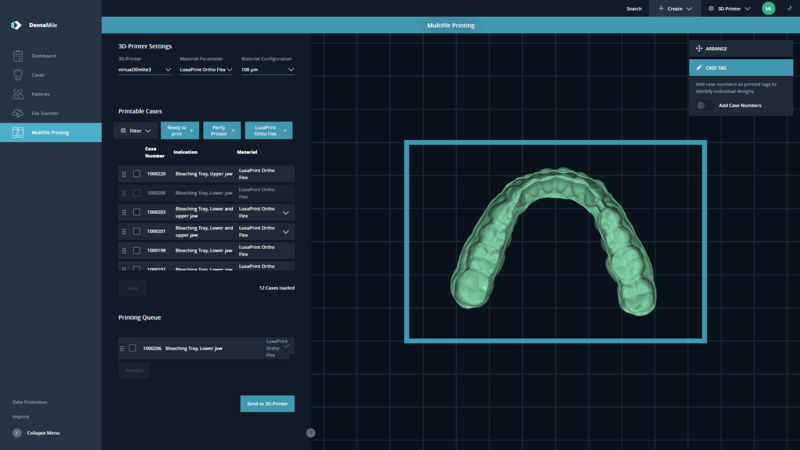Click the printer icon in top bar

[x=711, y=8]
